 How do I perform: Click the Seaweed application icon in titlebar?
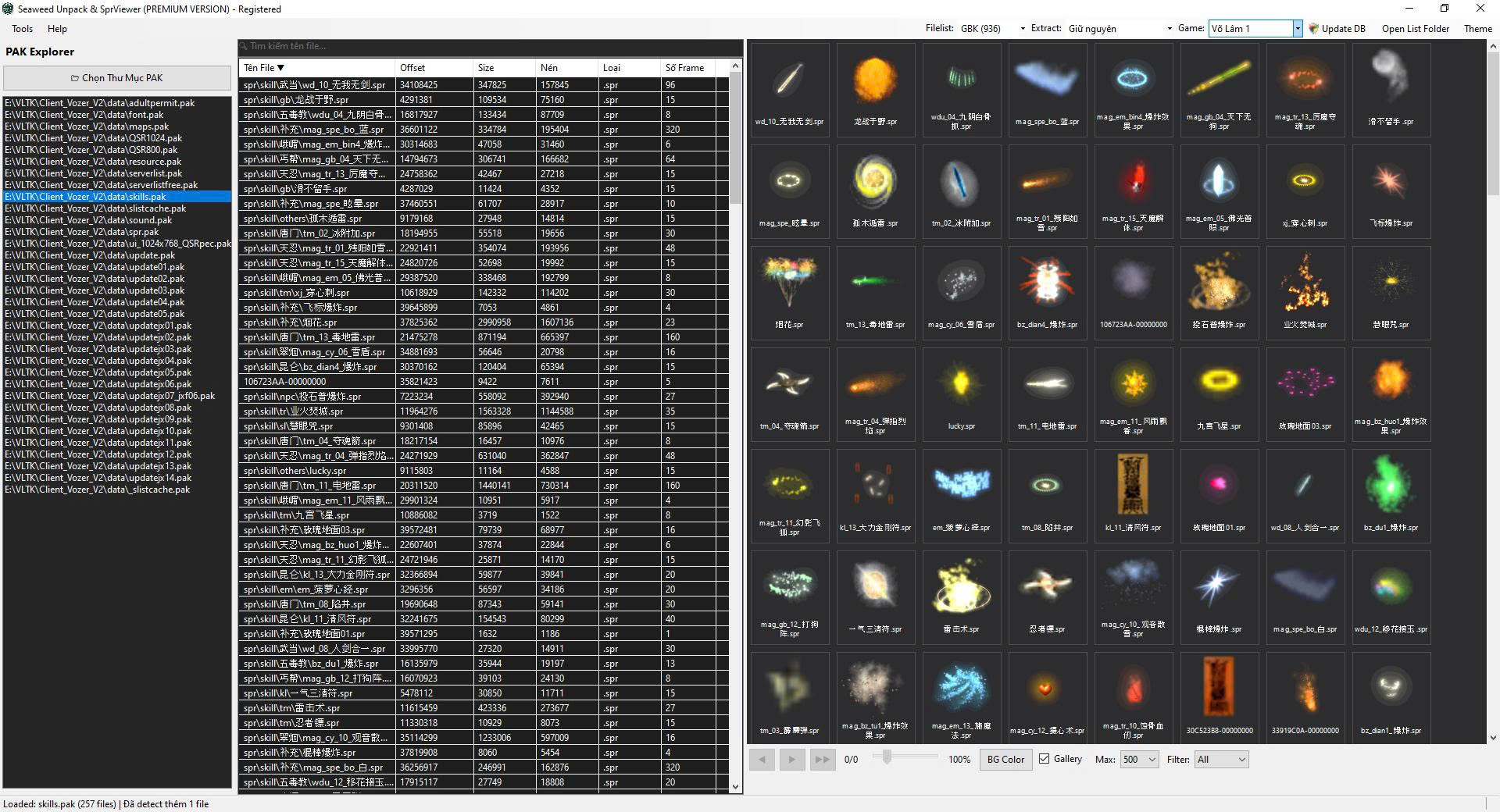pyautogui.click(x=8, y=9)
